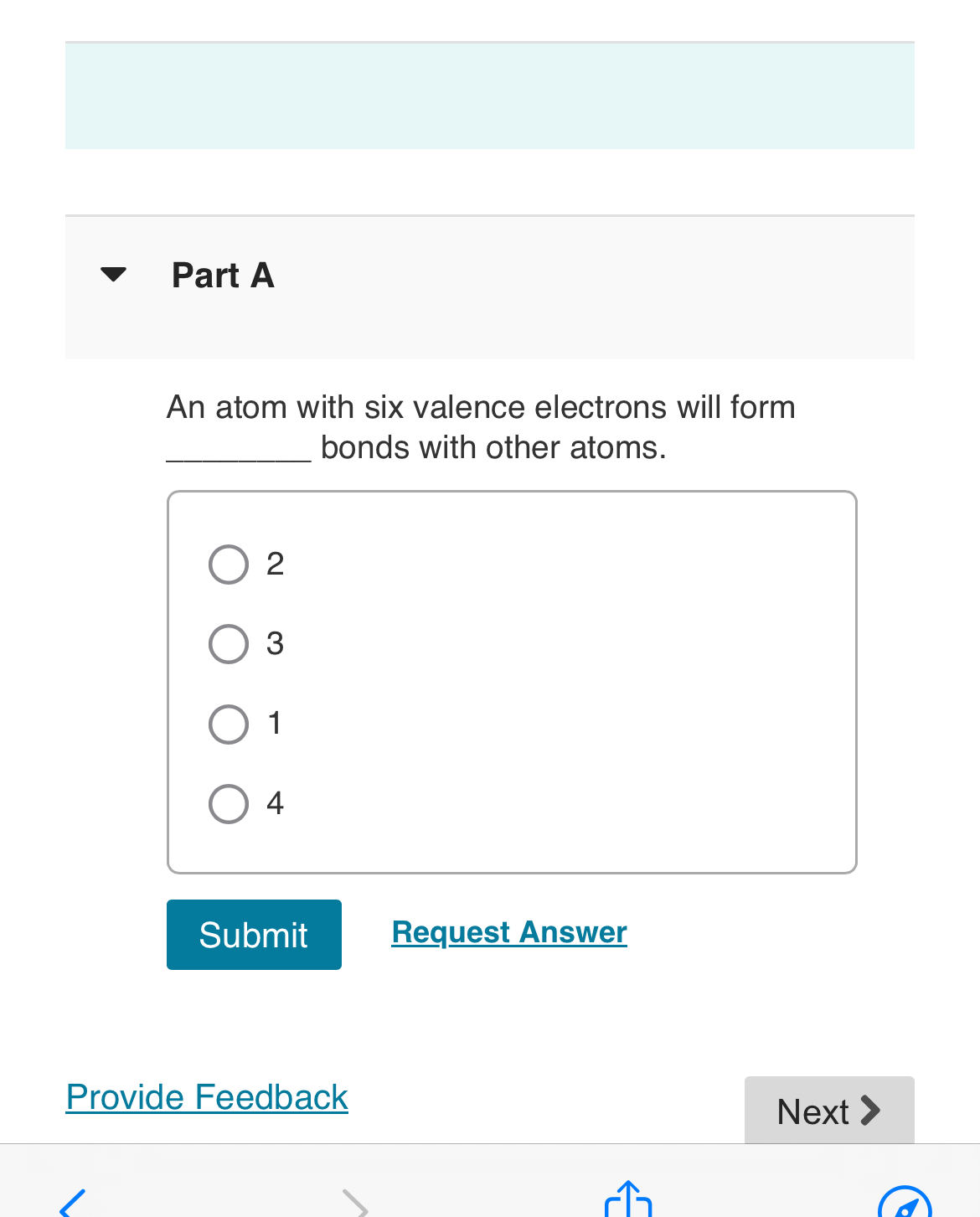Choose answer option 1
This screenshot has width=980, height=1217.
[x=228, y=724]
